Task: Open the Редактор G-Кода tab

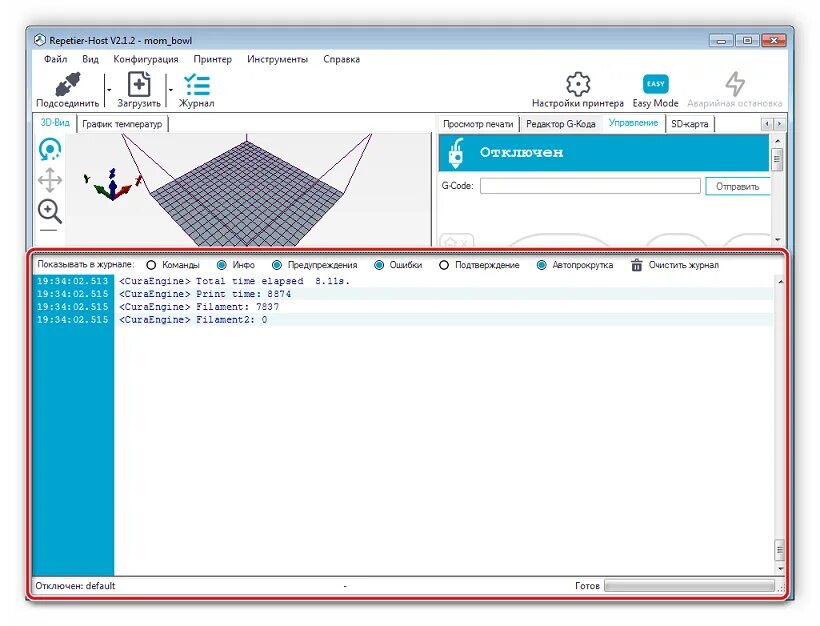Action: (x=561, y=124)
